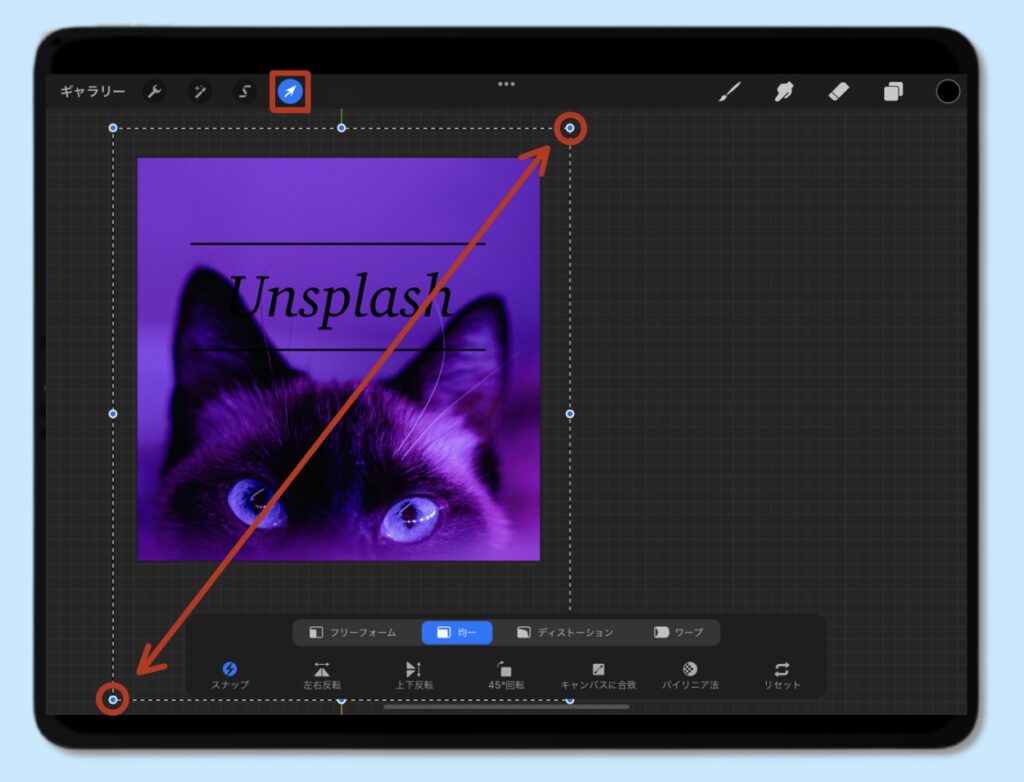The height and width of the screenshot is (782, 1024).
Task: Switch to ディストーション transform mode
Action: 566,632
